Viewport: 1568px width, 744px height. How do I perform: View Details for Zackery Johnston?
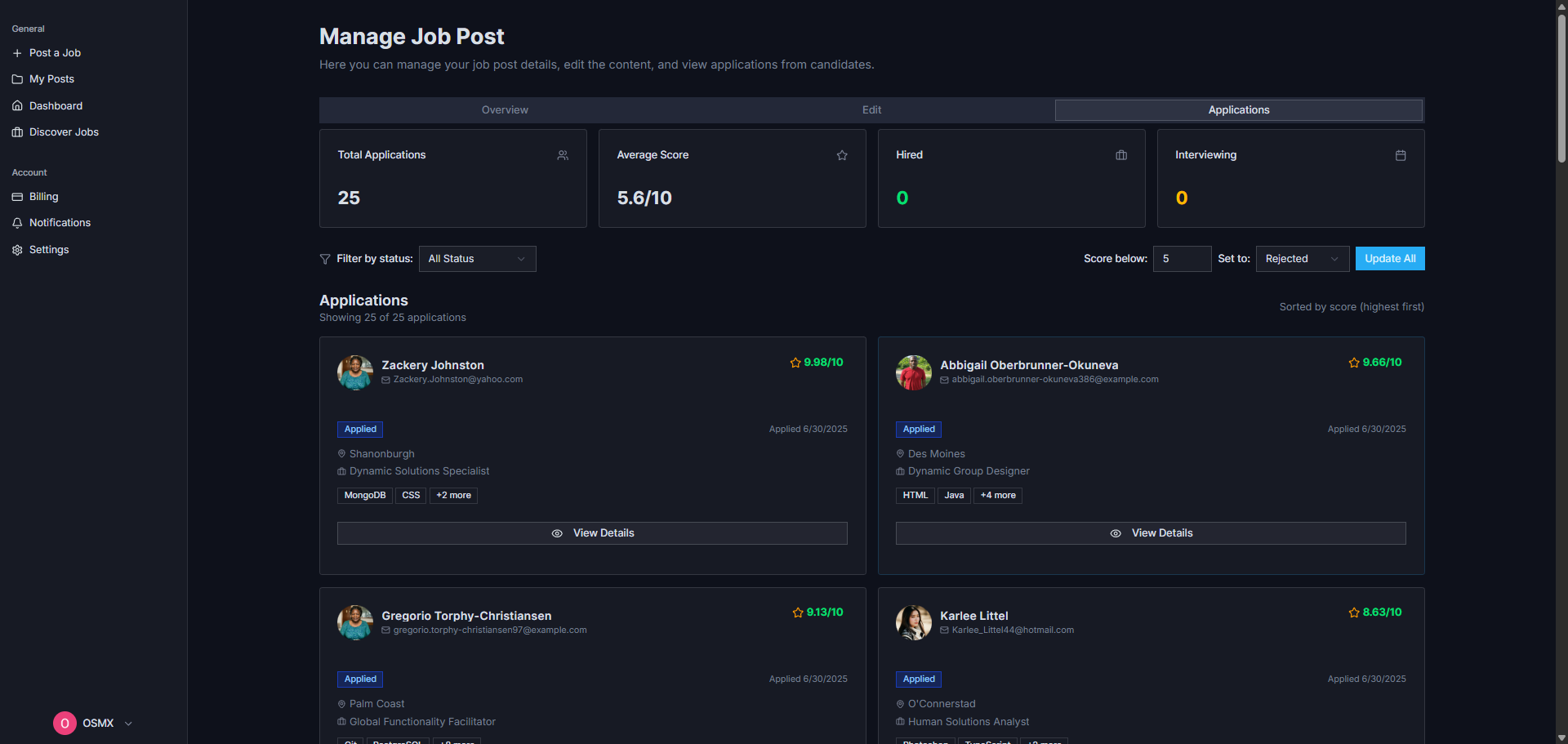592,533
